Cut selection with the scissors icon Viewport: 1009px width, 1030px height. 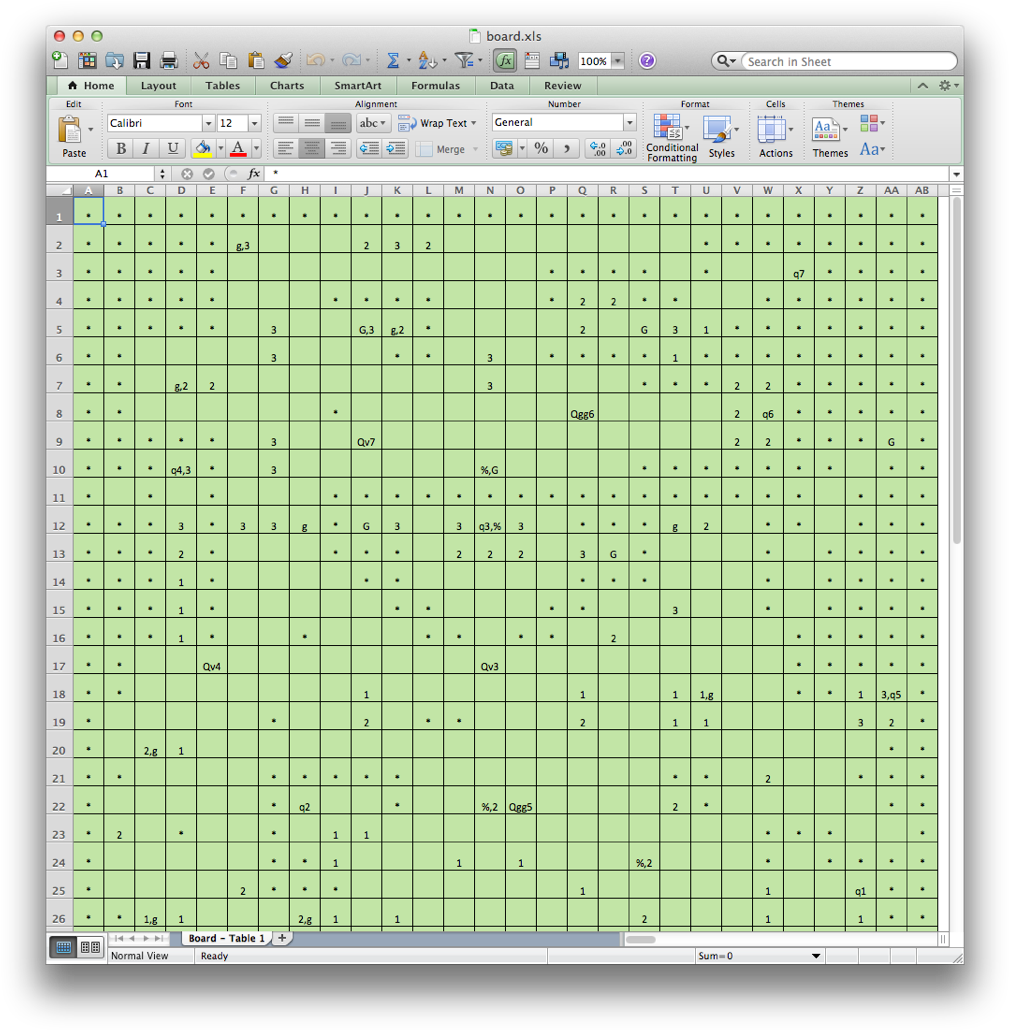pos(201,60)
